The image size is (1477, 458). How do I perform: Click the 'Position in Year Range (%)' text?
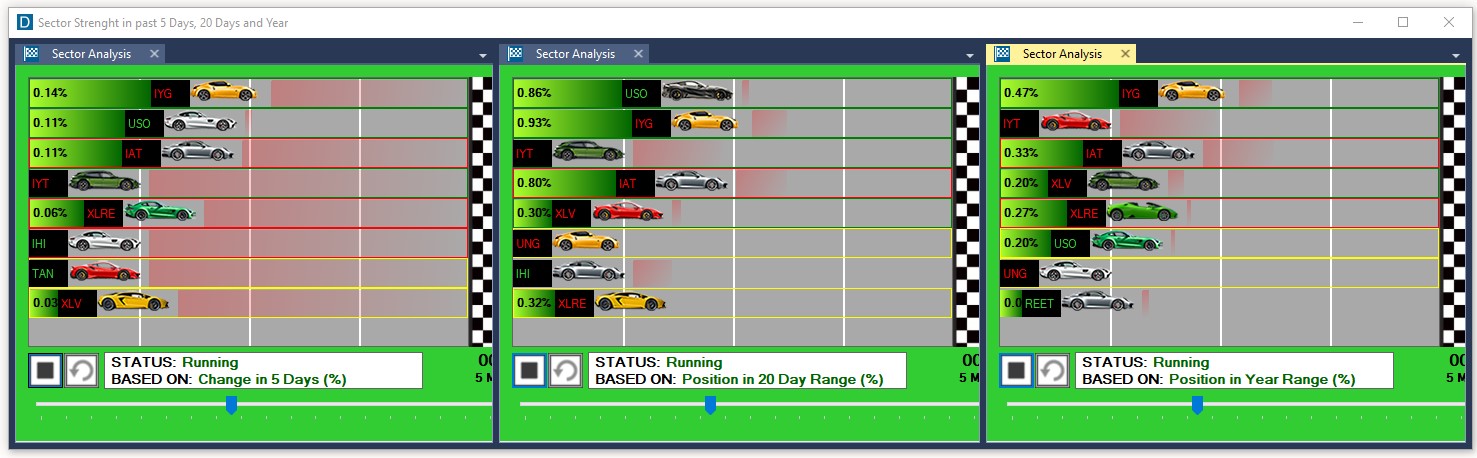[x=1262, y=380]
